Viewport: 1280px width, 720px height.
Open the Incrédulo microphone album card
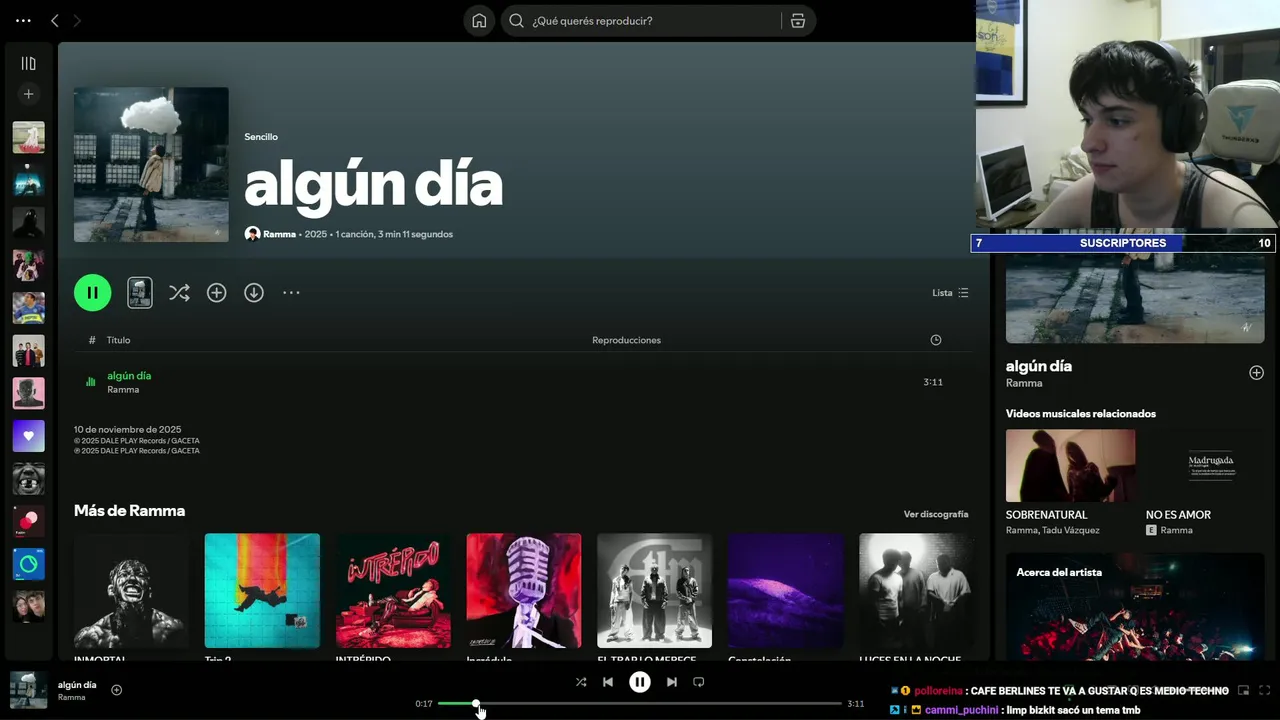pos(524,596)
